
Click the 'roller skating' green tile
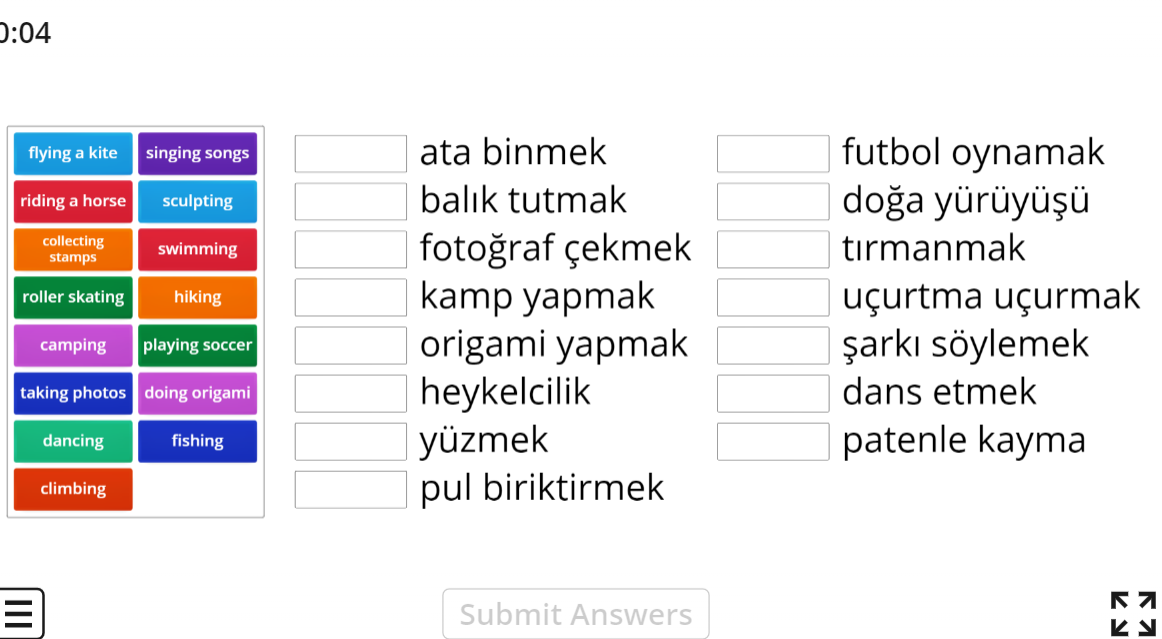(73, 297)
